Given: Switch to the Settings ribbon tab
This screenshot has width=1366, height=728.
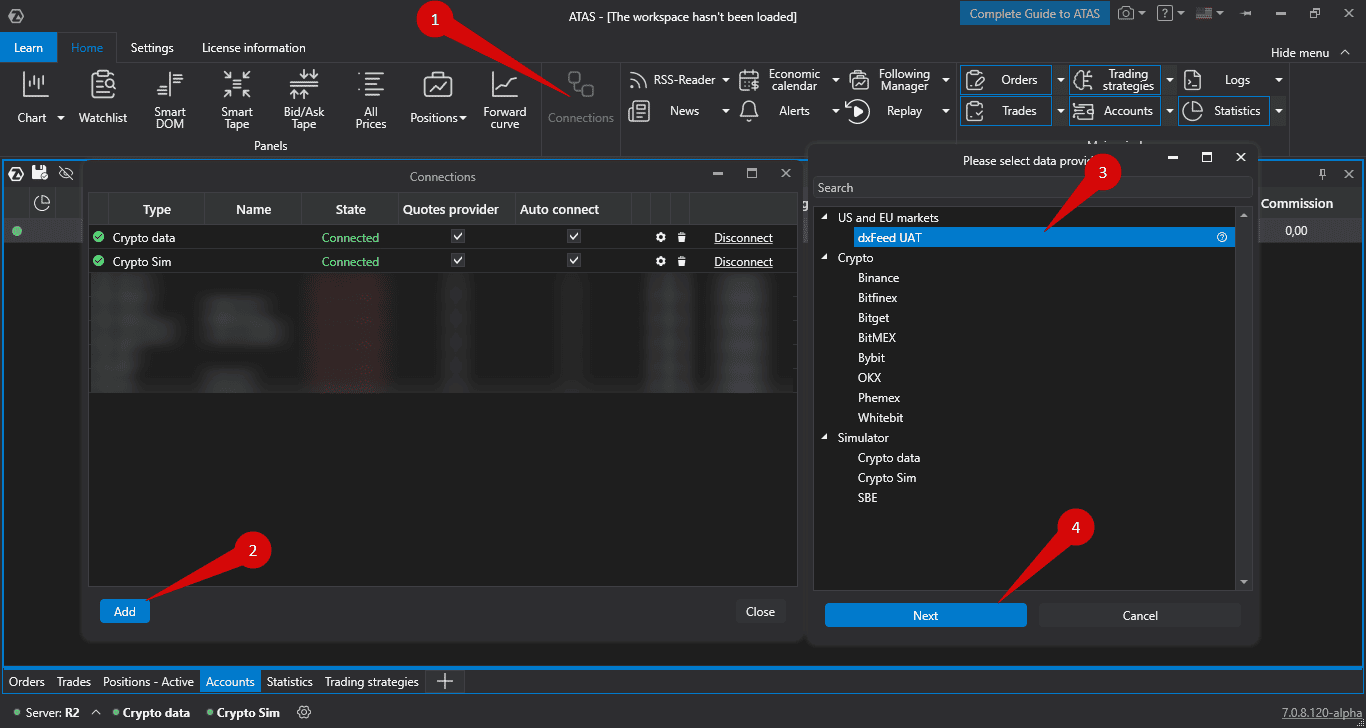Looking at the screenshot, I should pyautogui.click(x=152, y=48).
